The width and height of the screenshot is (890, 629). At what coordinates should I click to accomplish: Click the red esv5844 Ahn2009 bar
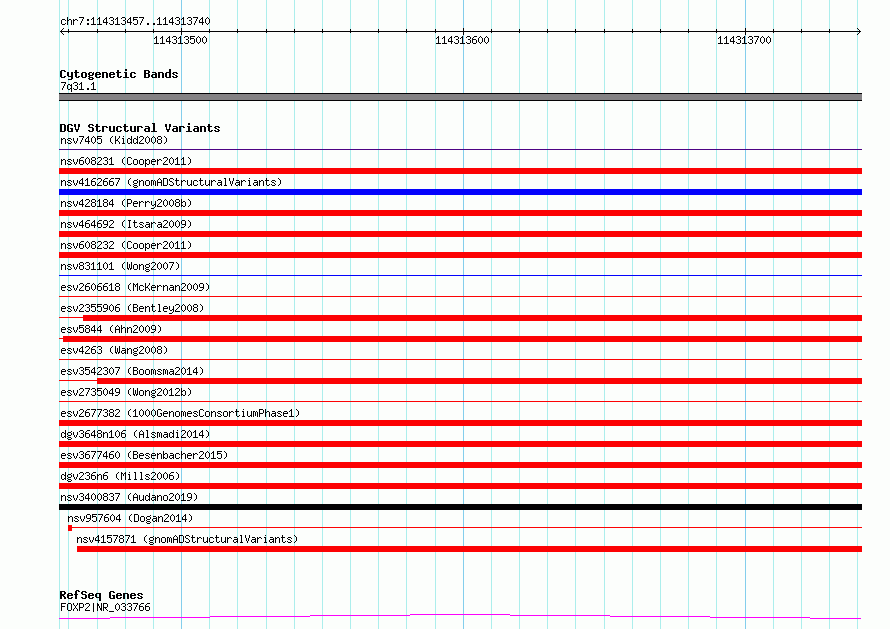tap(463, 339)
